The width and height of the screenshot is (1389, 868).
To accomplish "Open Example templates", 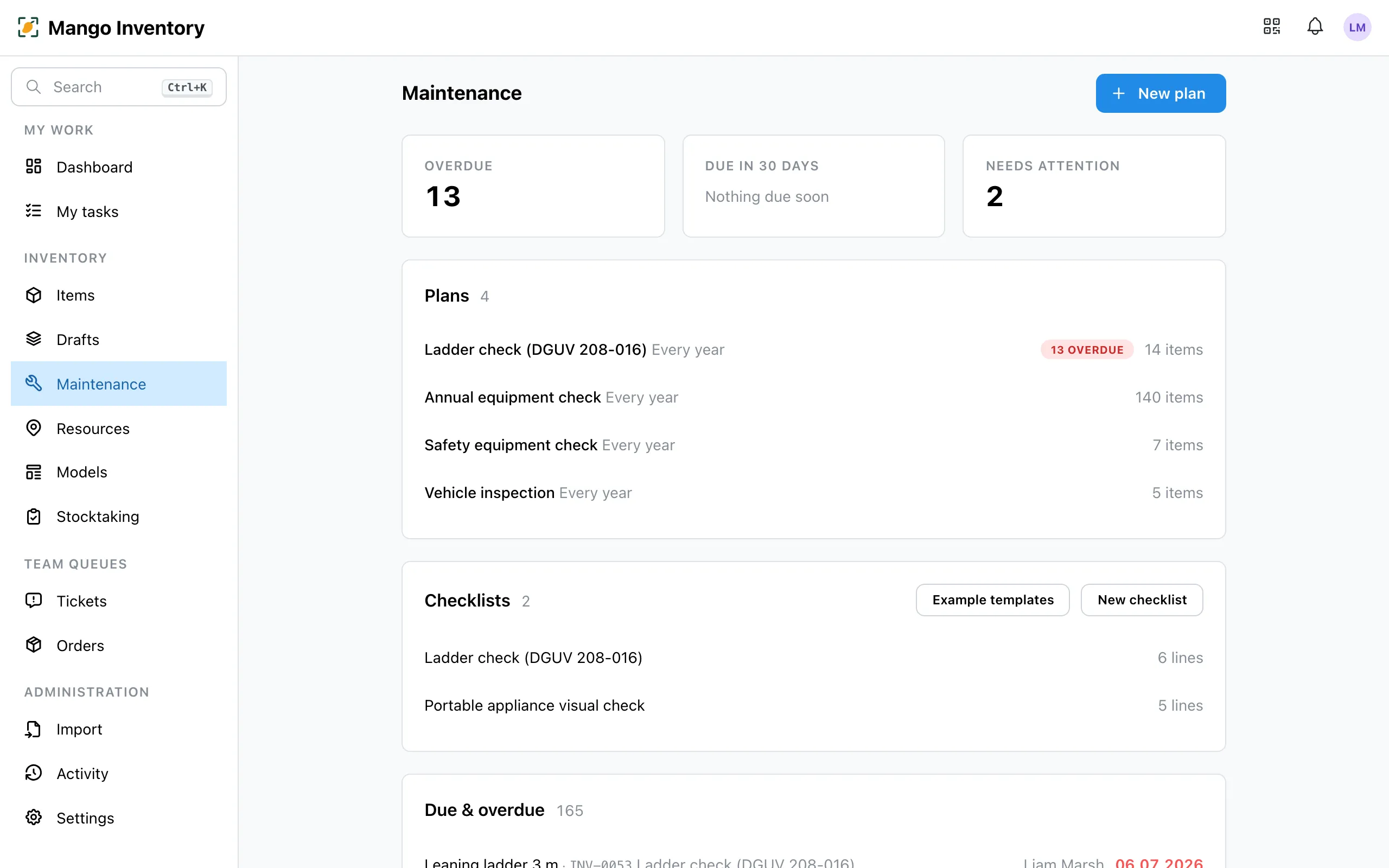I will [992, 600].
